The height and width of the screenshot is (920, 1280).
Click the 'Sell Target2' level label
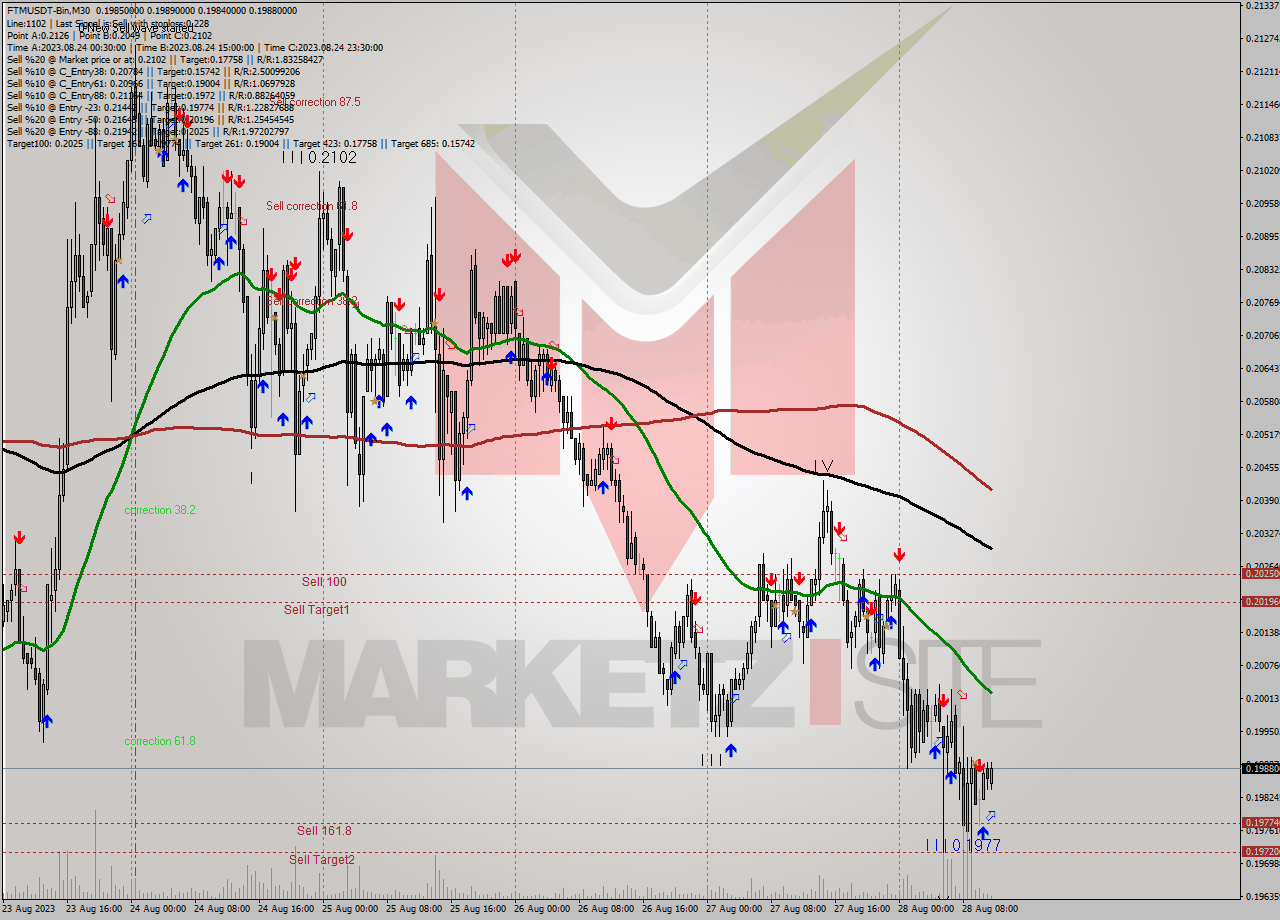click(322, 859)
